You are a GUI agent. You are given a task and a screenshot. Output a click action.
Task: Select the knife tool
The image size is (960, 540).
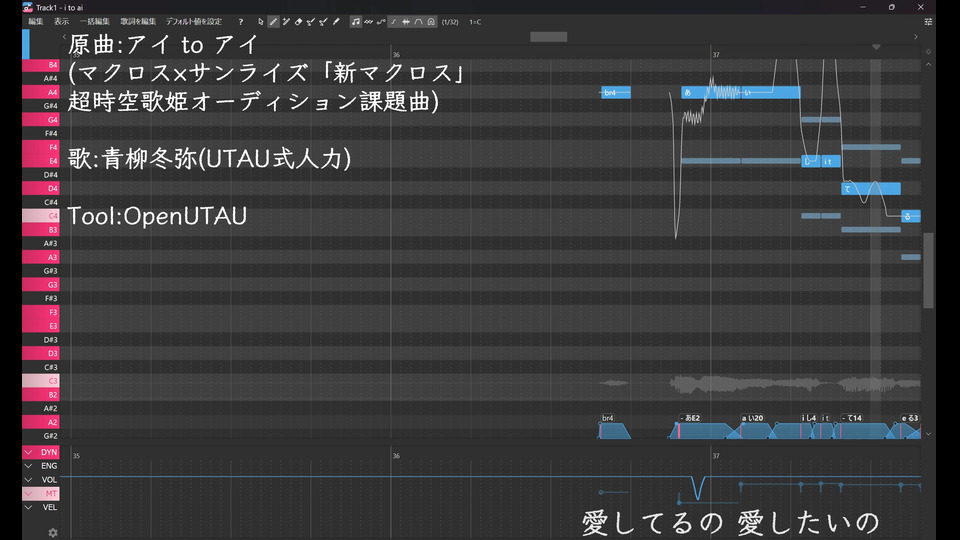point(336,22)
